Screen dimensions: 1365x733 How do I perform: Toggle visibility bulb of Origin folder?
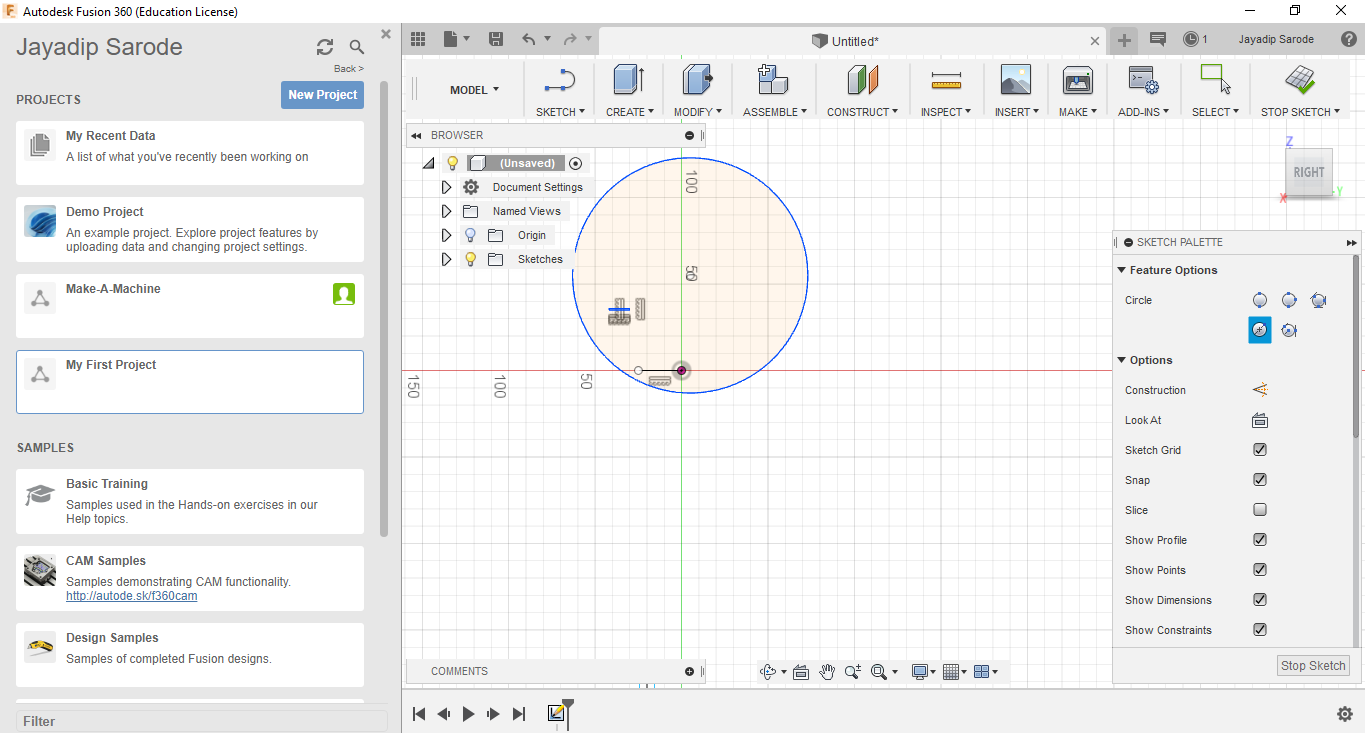click(x=471, y=235)
